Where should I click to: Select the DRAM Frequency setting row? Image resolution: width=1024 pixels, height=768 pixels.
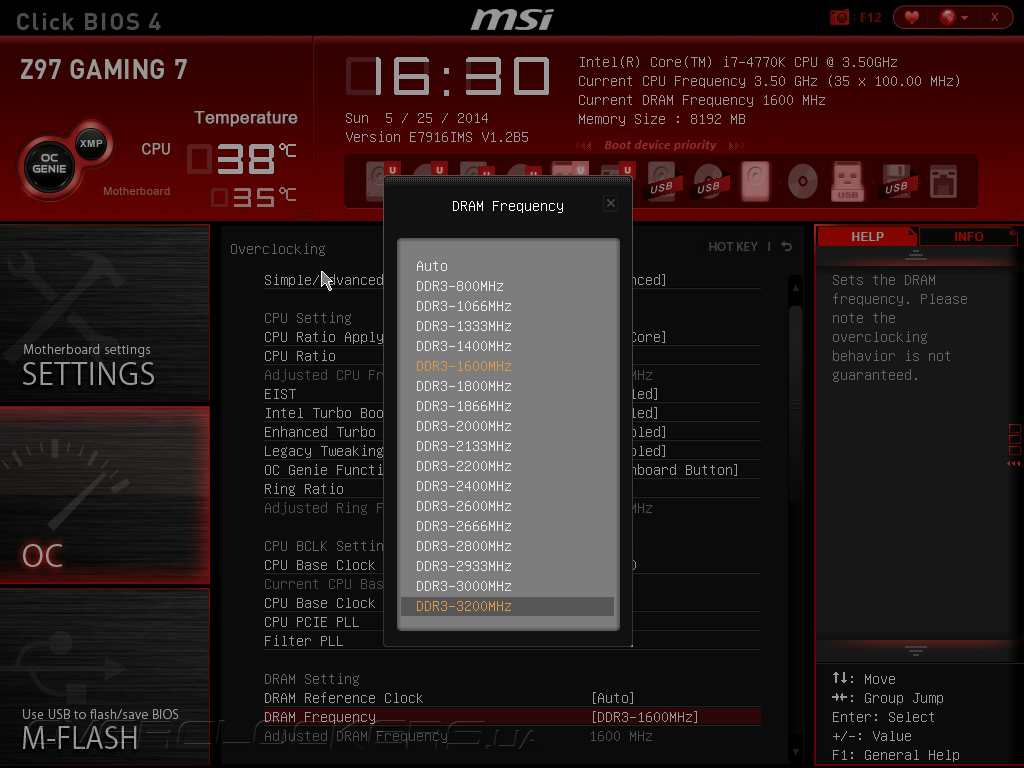[512, 717]
